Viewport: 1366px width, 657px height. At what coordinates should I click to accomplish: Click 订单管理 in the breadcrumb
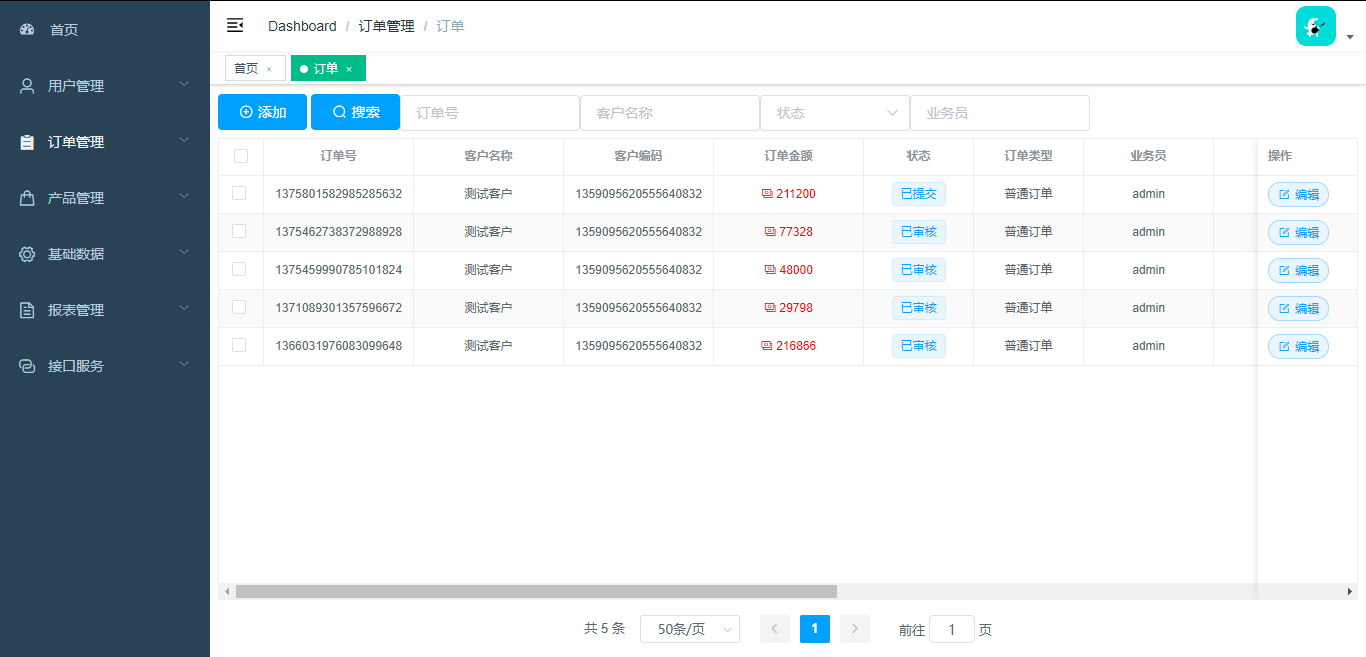[386, 26]
